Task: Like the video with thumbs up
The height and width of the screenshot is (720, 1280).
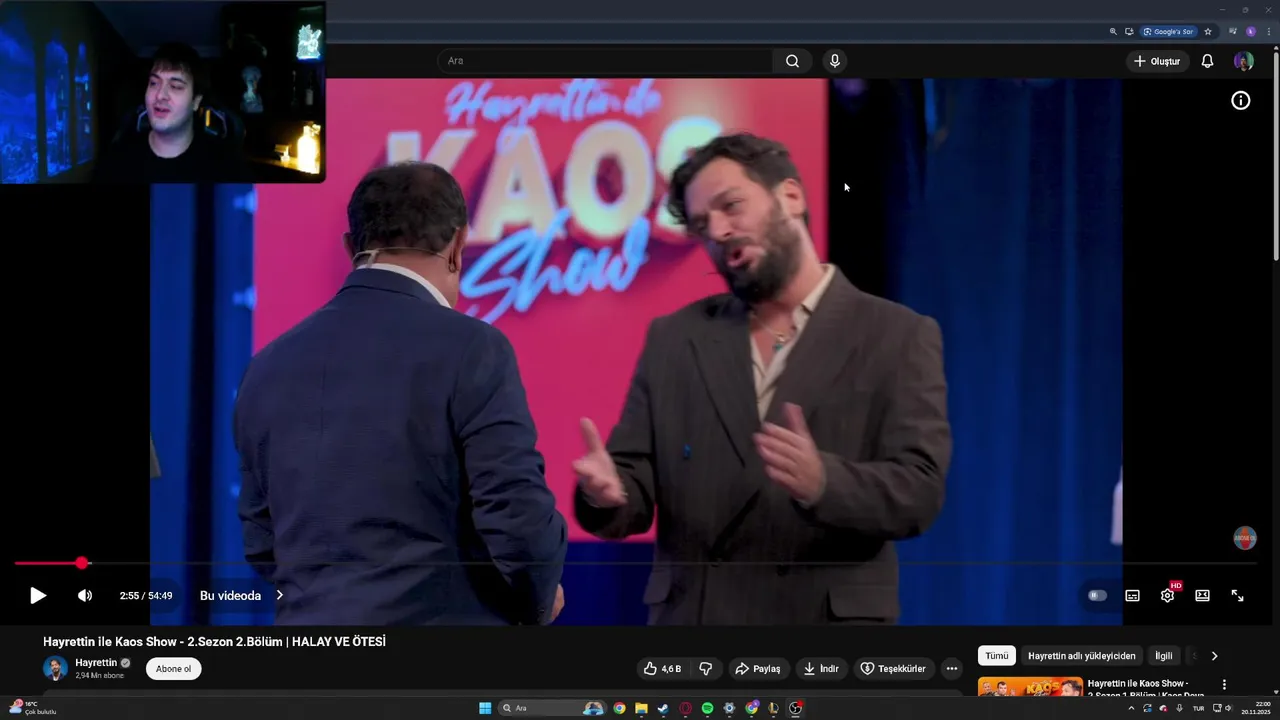Action: click(662, 669)
